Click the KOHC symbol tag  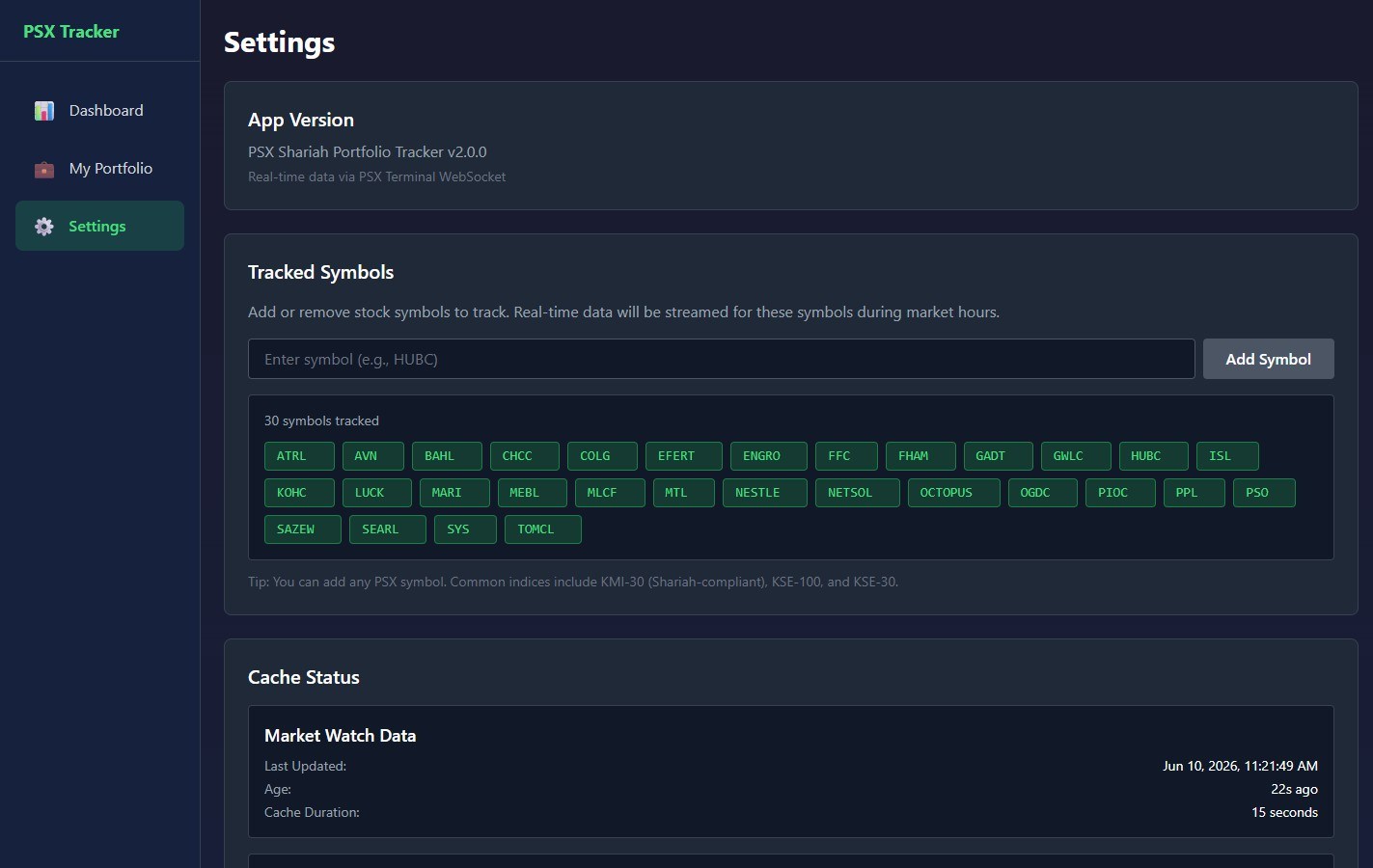[299, 493]
